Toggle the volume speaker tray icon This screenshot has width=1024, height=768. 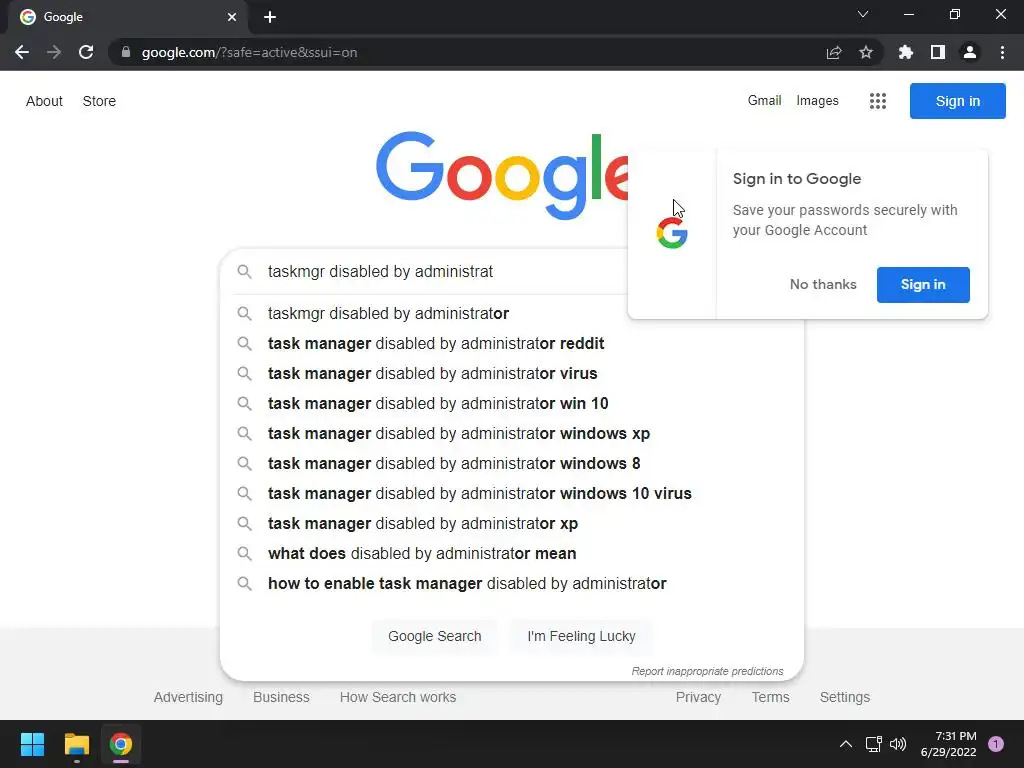click(x=898, y=744)
